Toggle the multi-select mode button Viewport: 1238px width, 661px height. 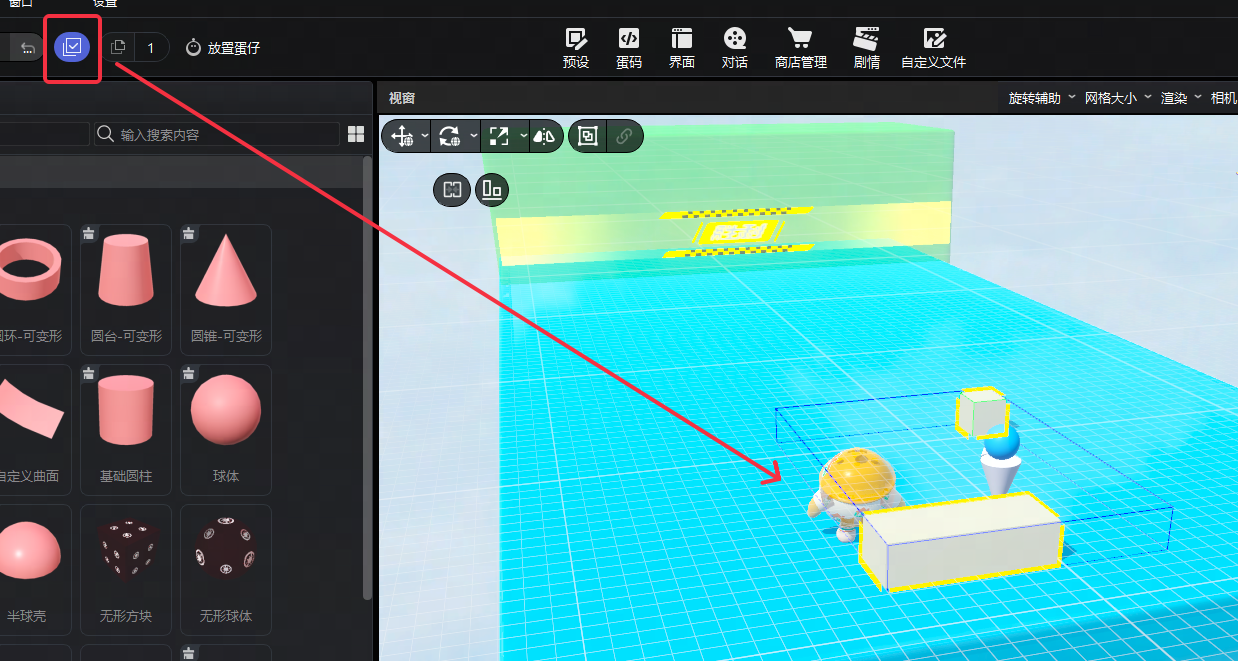[x=72, y=47]
